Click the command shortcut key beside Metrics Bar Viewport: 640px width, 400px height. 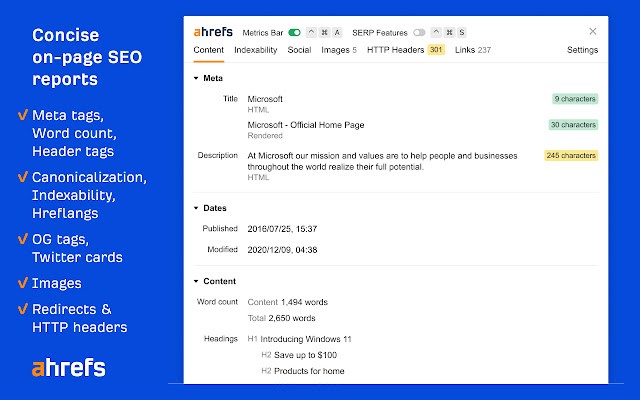324,32
